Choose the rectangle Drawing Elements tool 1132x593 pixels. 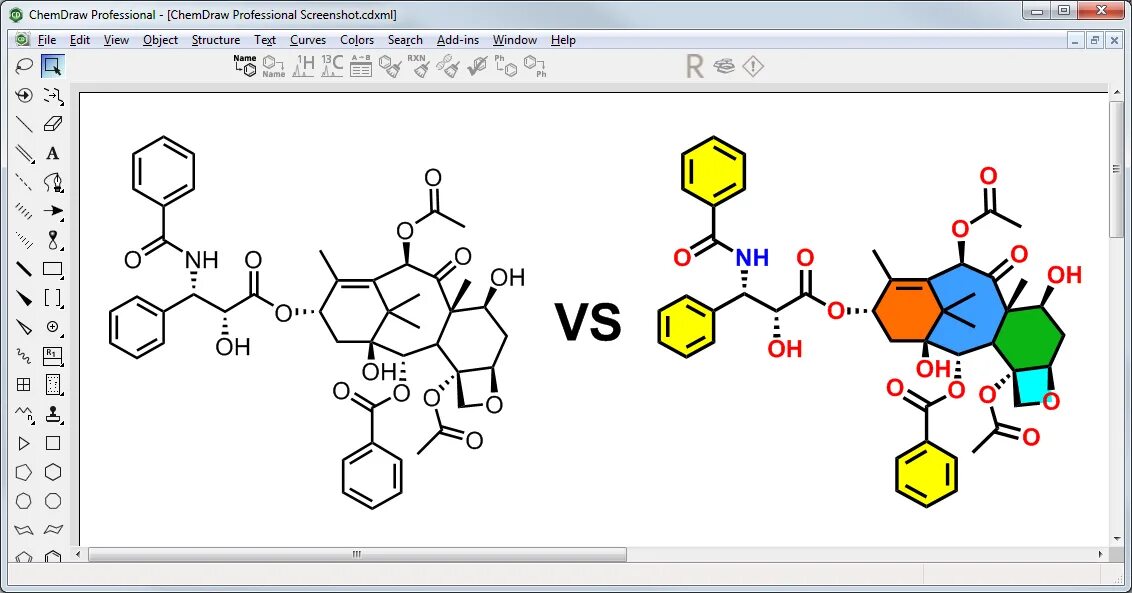(52, 269)
